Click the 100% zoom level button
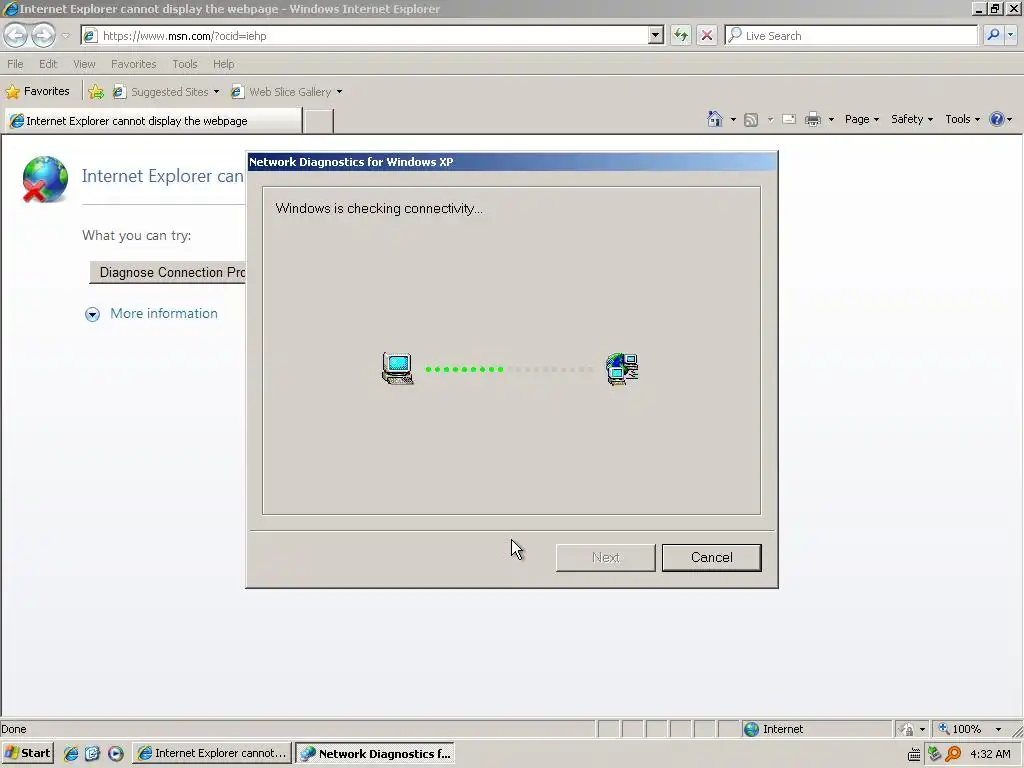This screenshot has height=768, width=1024. pos(960,729)
